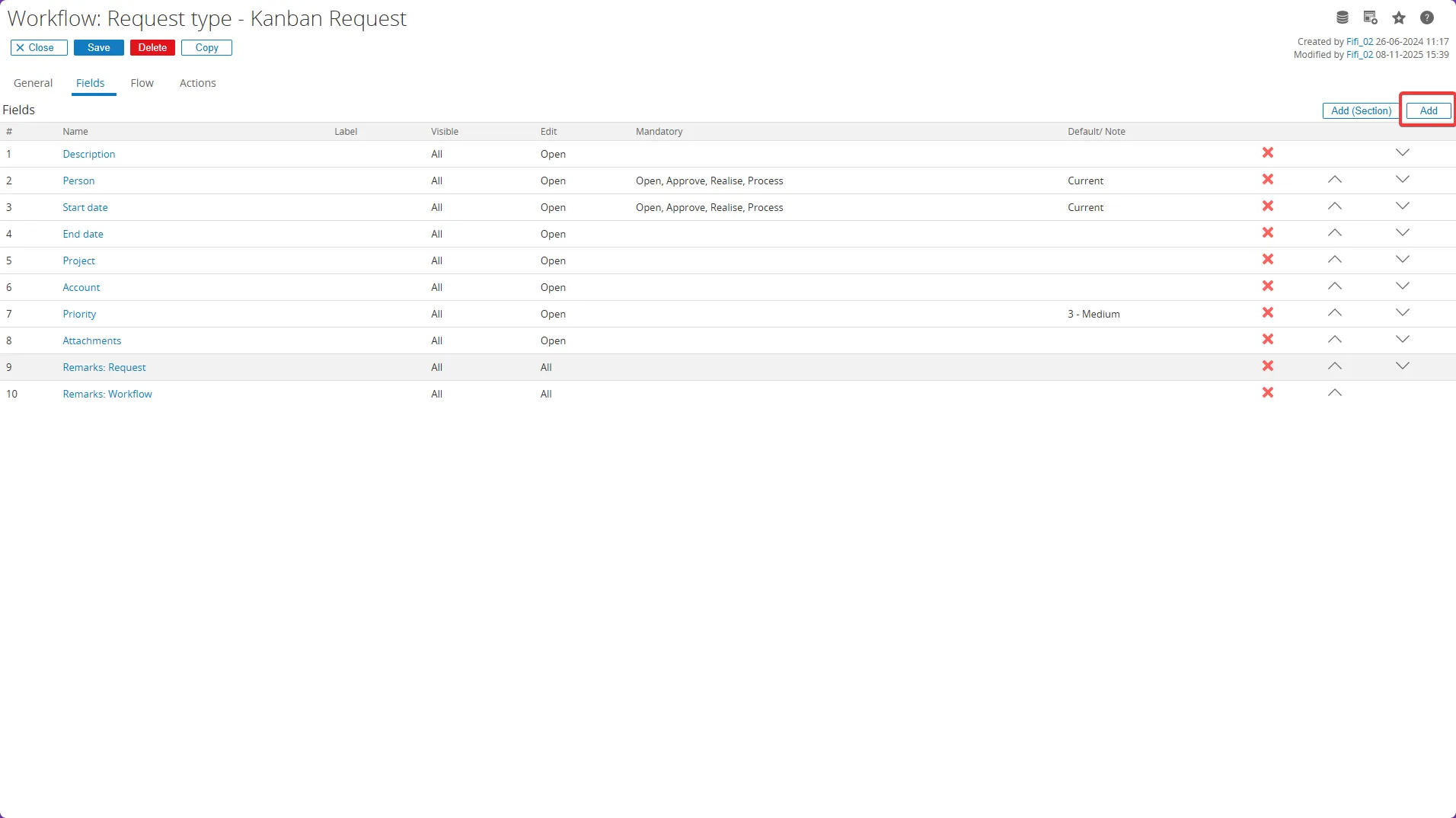Move Remarks: Workflow field up
The height and width of the screenshot is (818, 1456).
point(1334,393)
